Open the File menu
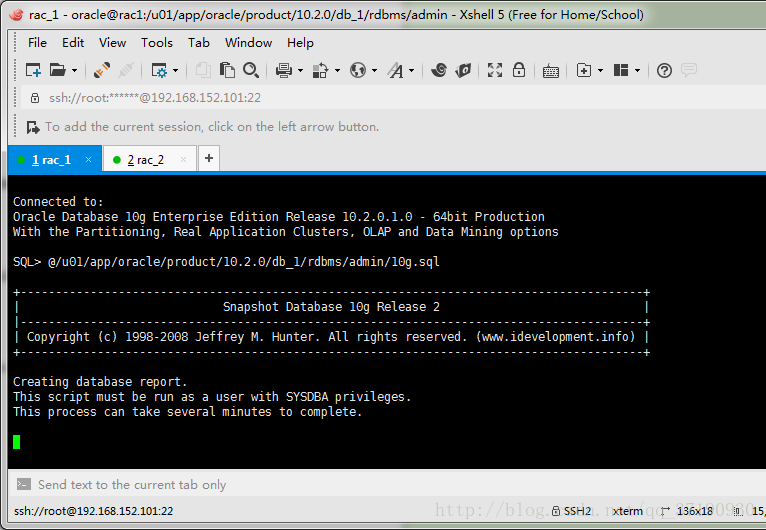This screenshot has width=766, height=530. click(37, 43)
